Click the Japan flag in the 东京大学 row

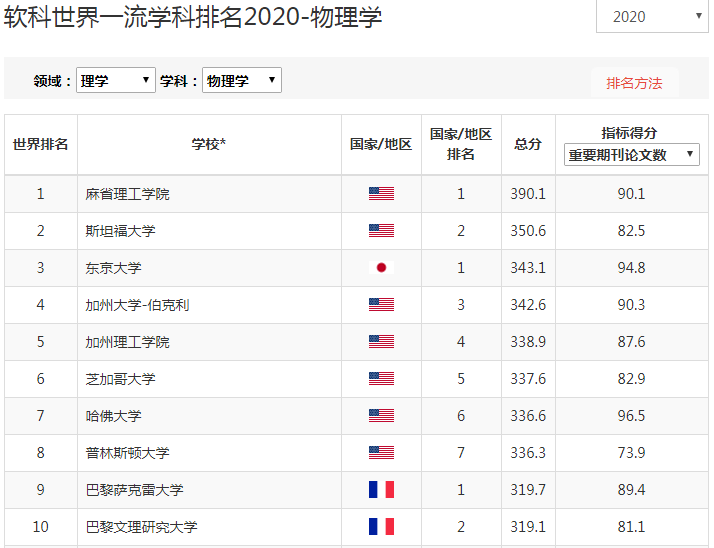click(x=381, y=267)
